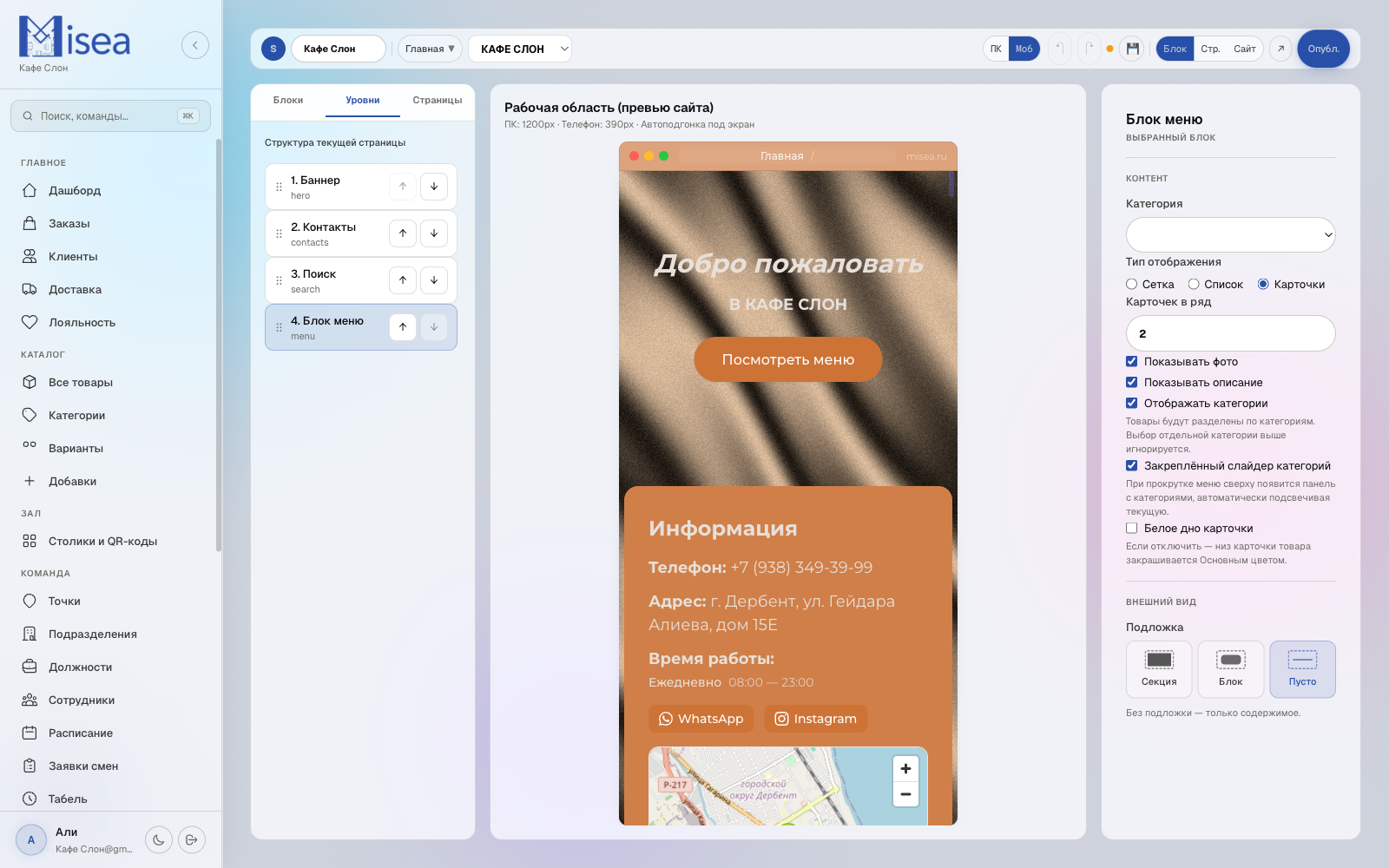The image size is (1389, 868).
Task: Switch to the Блоки tab
Action: point(287,100)
